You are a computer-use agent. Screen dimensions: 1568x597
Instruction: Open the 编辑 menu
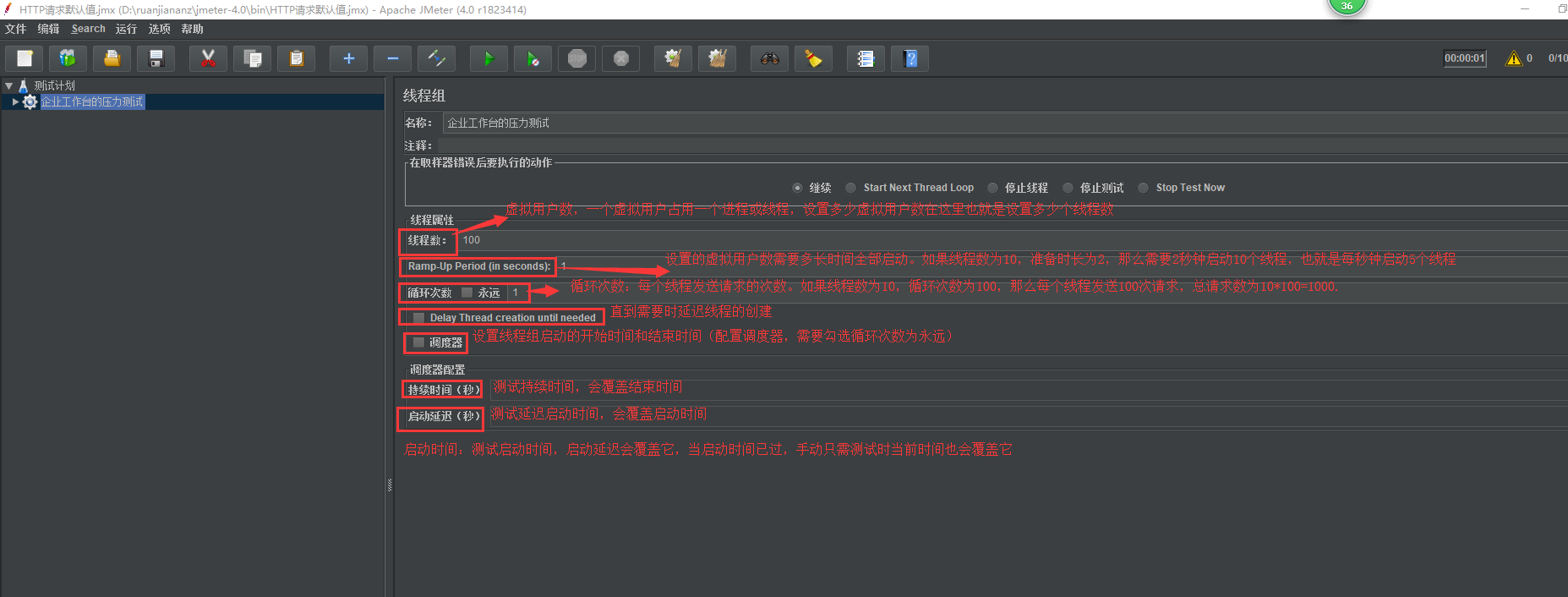(x=48, y=29)
